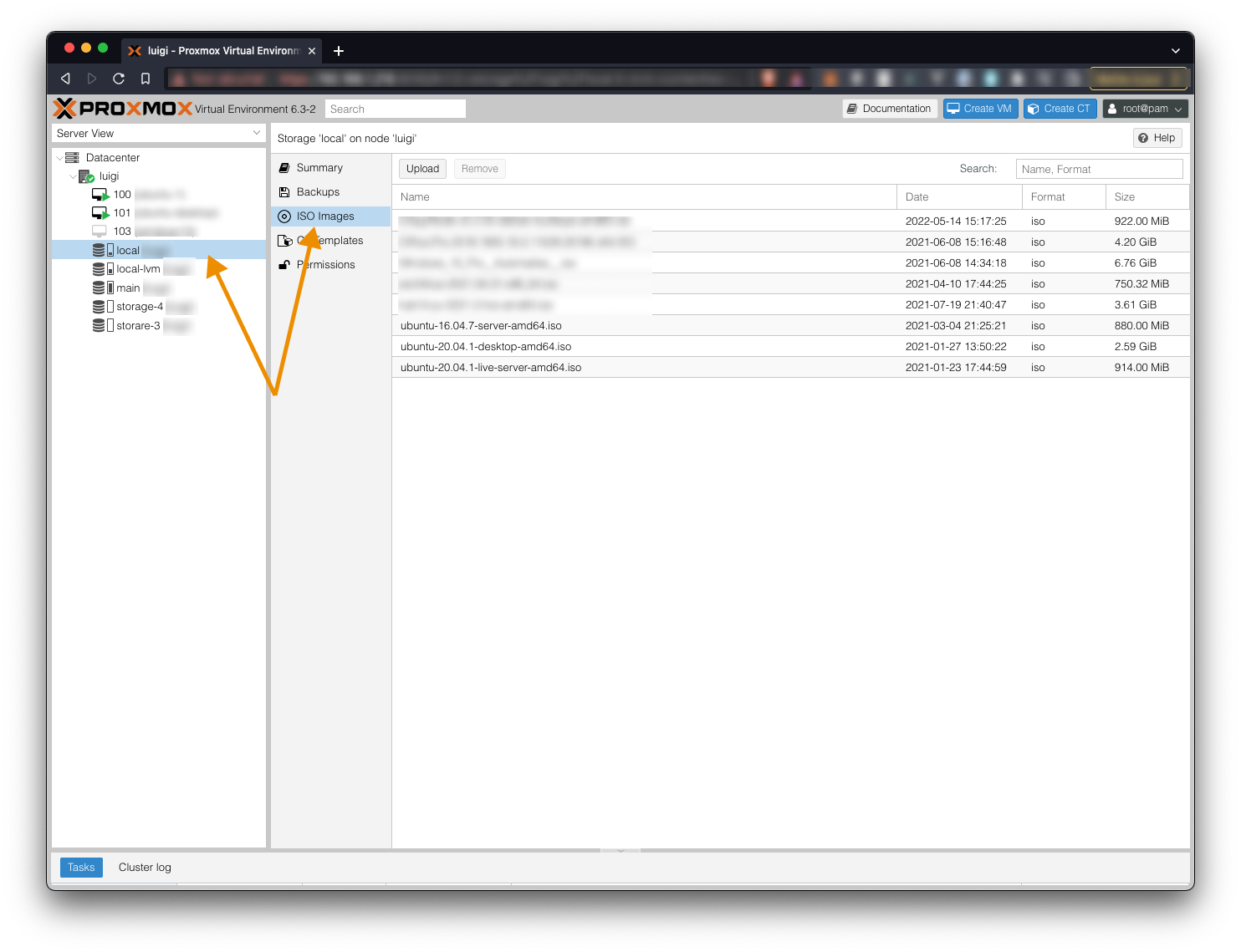Click the 4.20 GiB size cell
This screenshot has width=1241, height=952.
click(1136, 242)
